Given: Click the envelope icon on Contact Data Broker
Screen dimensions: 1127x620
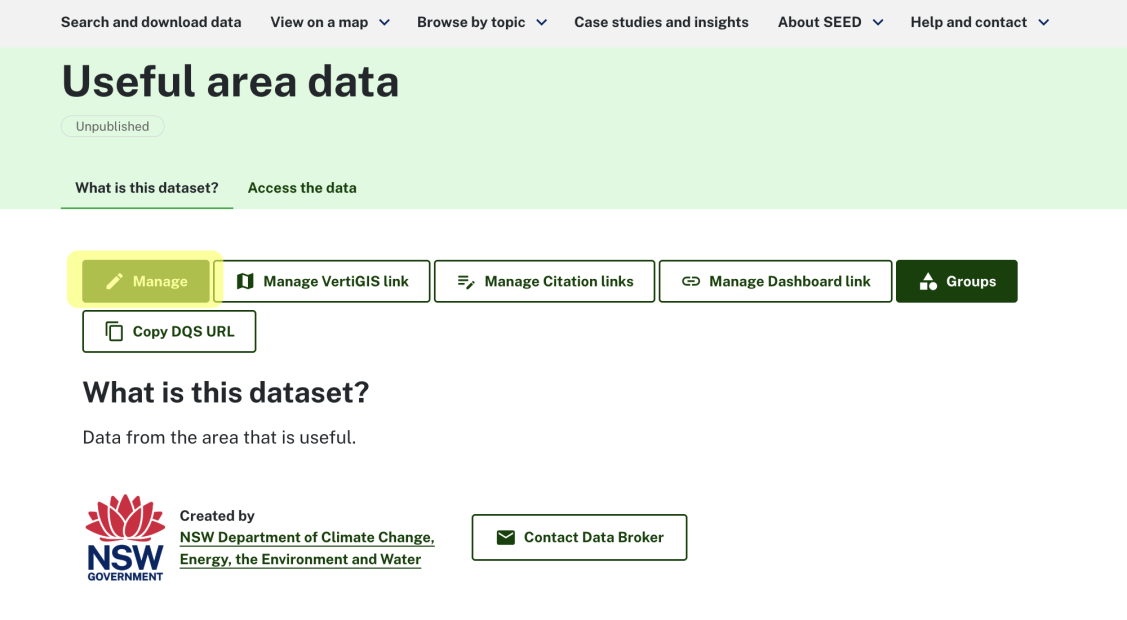Looking at the screenshot, I should pyautogui.click(x=506, y=537).
